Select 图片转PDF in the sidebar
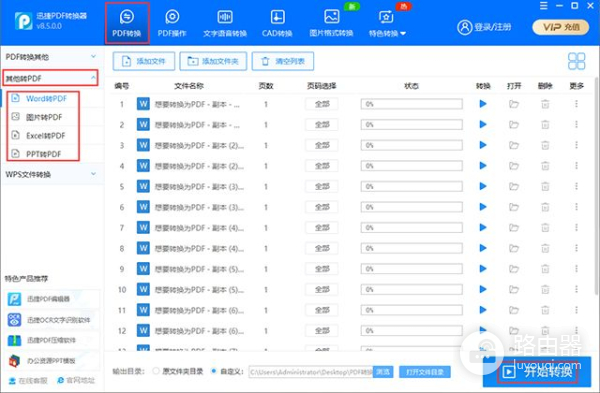The width and height of the screenshot is (600, 393). pyautogui.click(x=43, y=117)
